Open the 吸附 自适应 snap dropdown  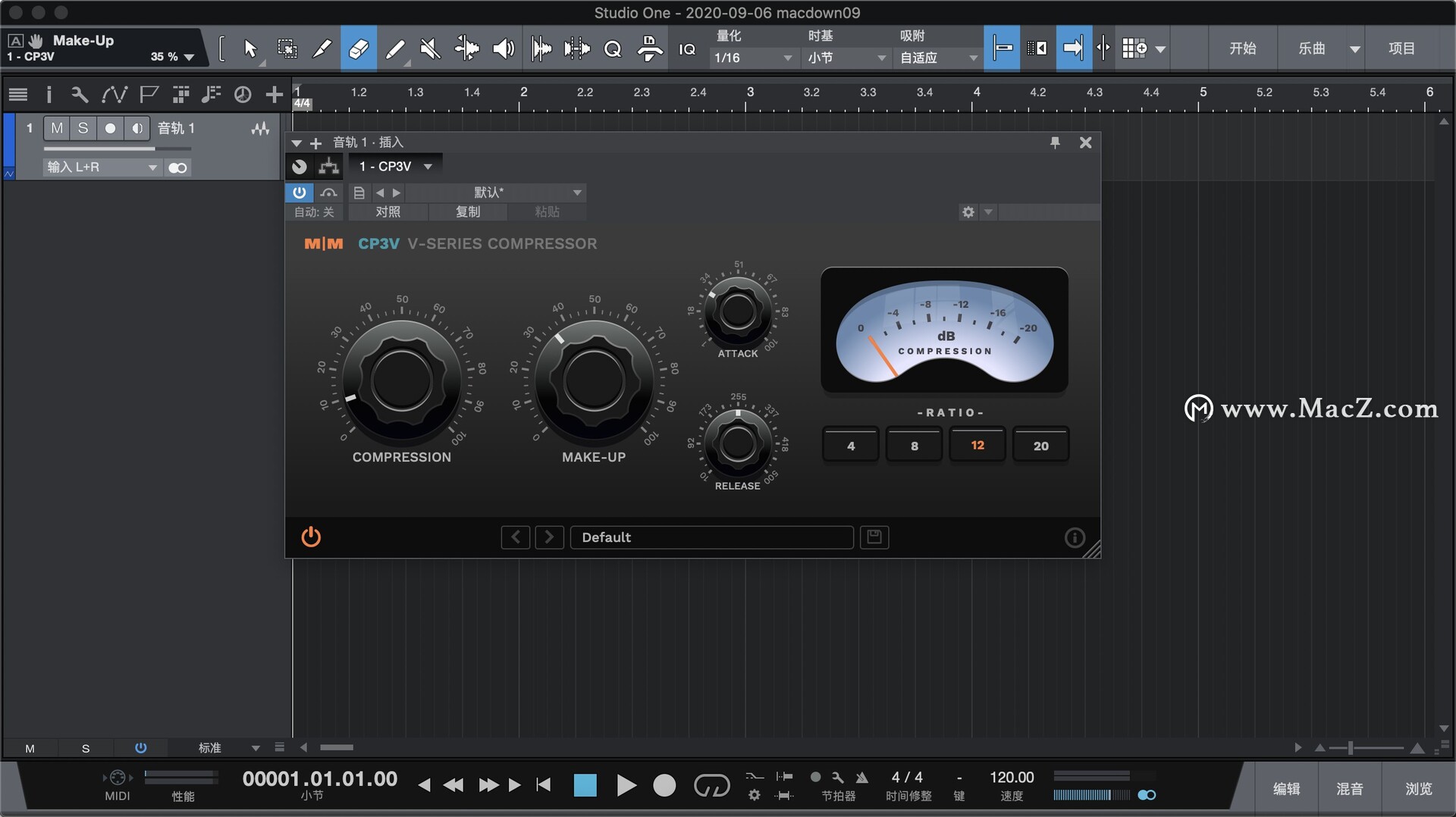click(x=938, y=58)
